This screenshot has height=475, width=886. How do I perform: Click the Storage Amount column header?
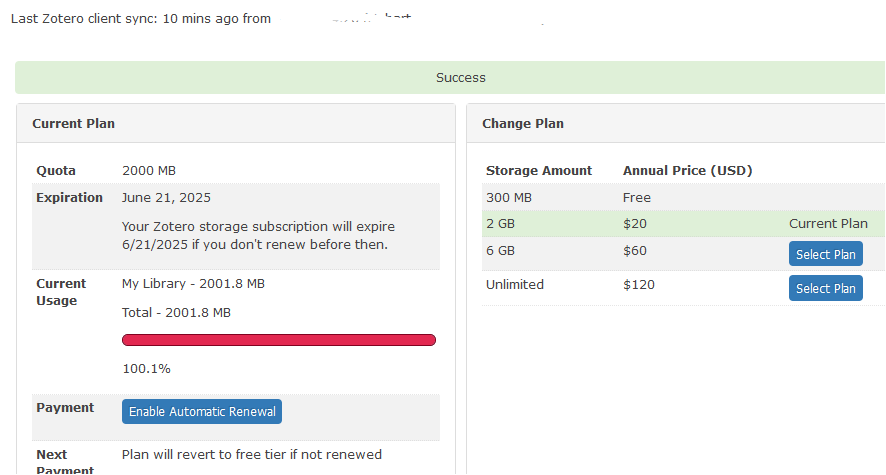coord(538,171)
